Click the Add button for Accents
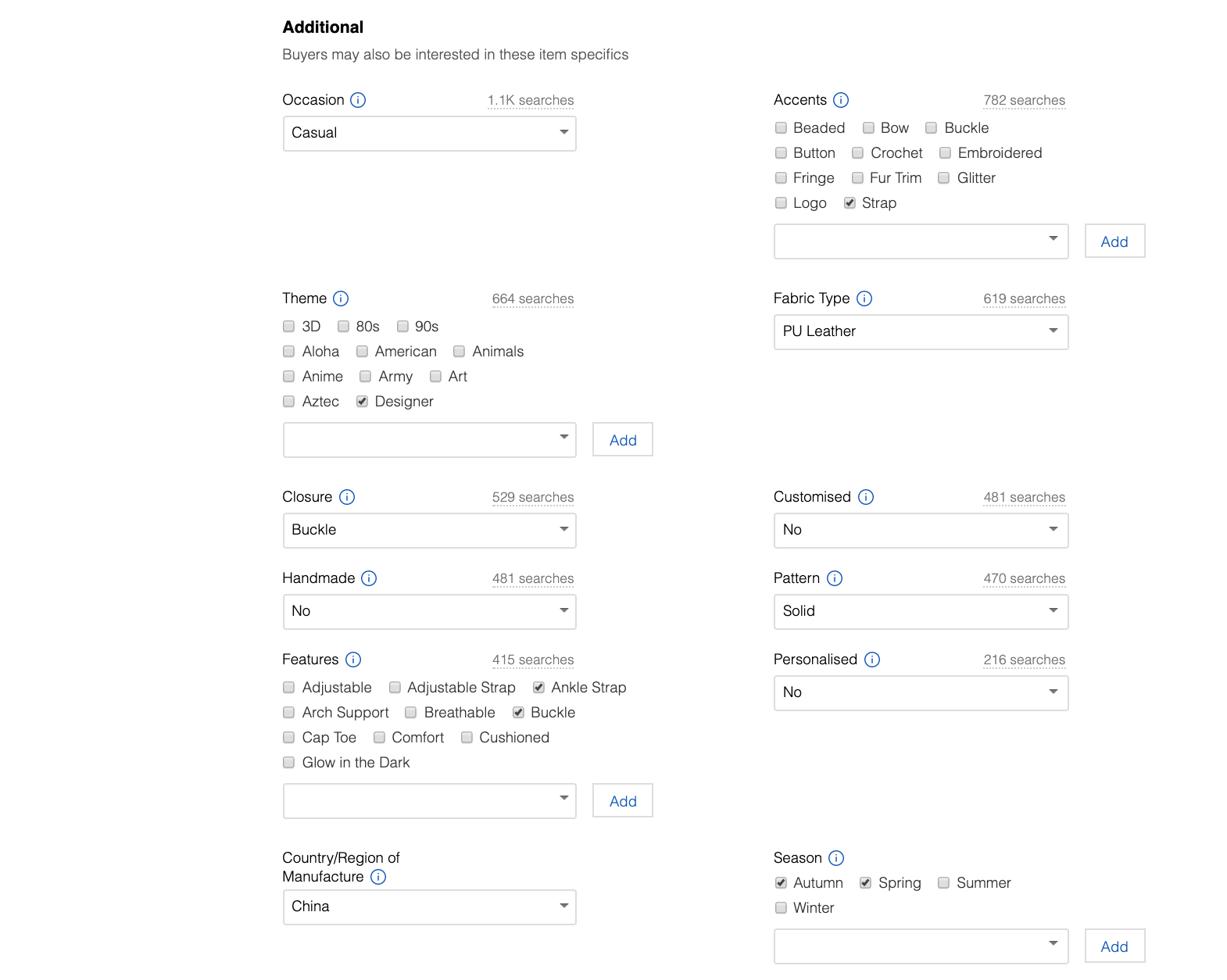The image size is (1227, 980). tap(1114, 241)
